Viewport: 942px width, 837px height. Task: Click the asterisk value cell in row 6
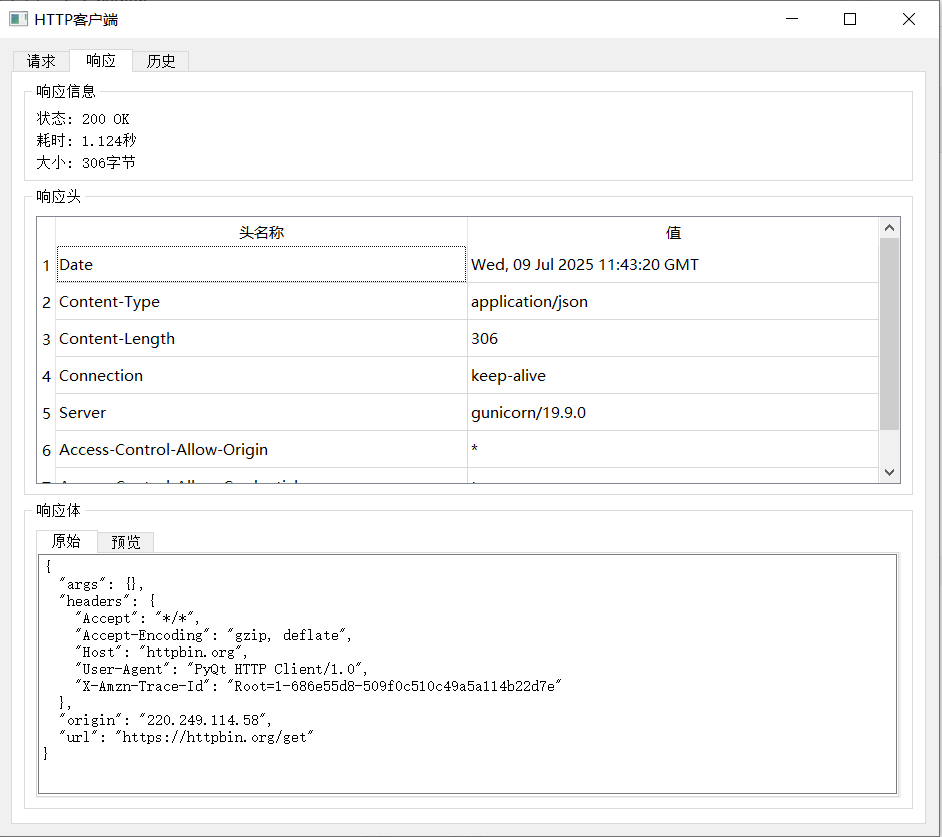[x=673, y=449]
